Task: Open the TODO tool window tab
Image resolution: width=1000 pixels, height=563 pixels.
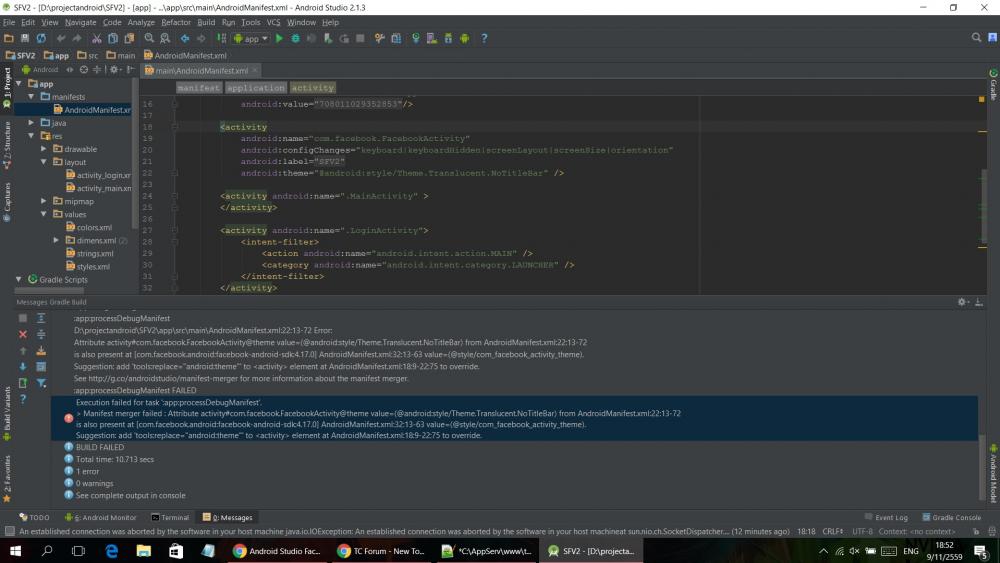Action: 34,518
